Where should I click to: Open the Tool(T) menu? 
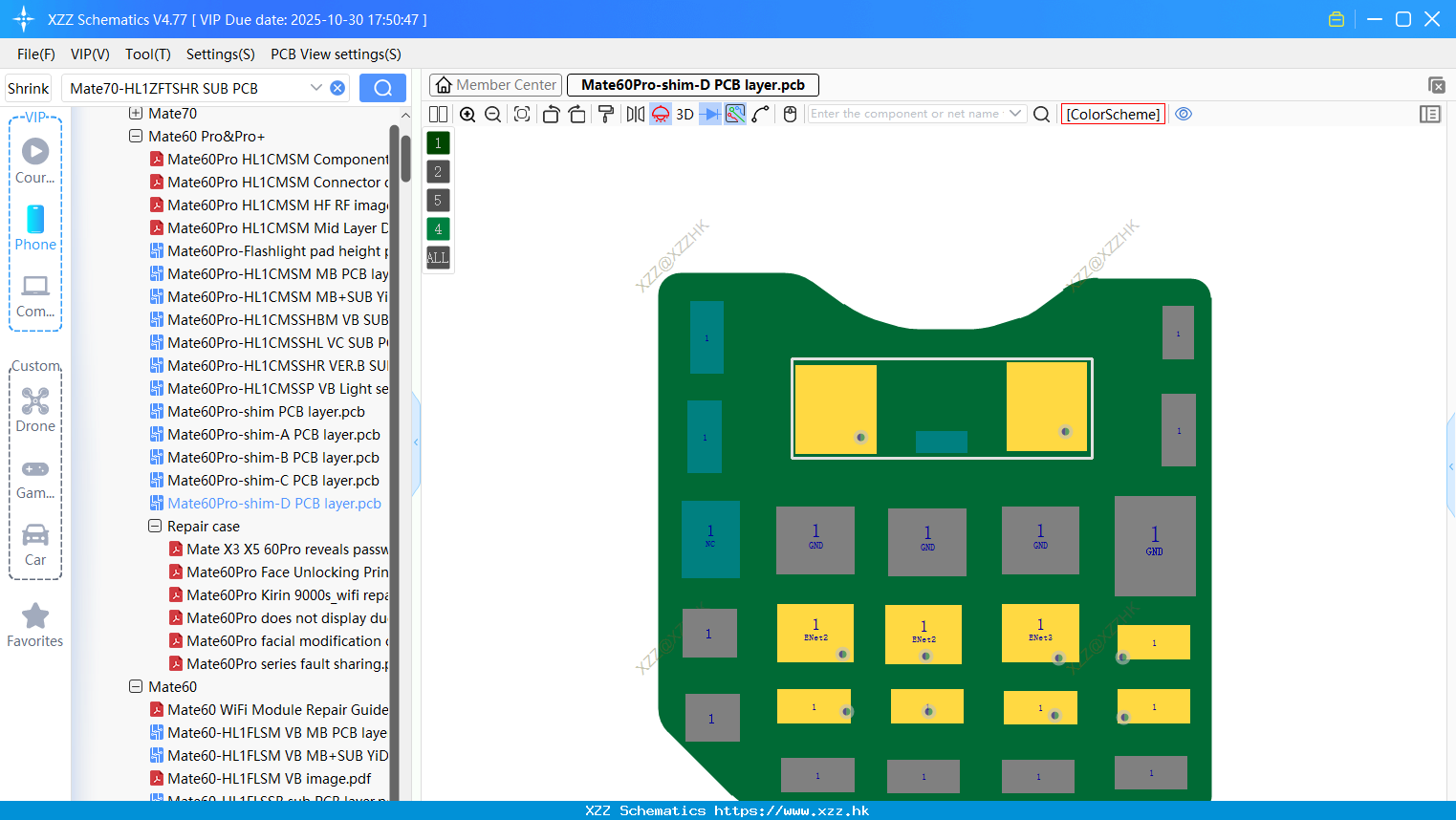click(x=148, y=54)
